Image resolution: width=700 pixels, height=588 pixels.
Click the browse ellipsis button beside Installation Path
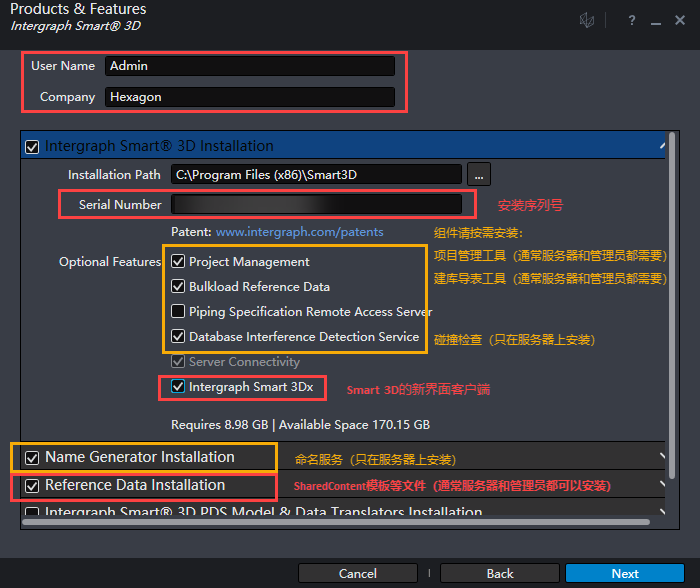479,174
